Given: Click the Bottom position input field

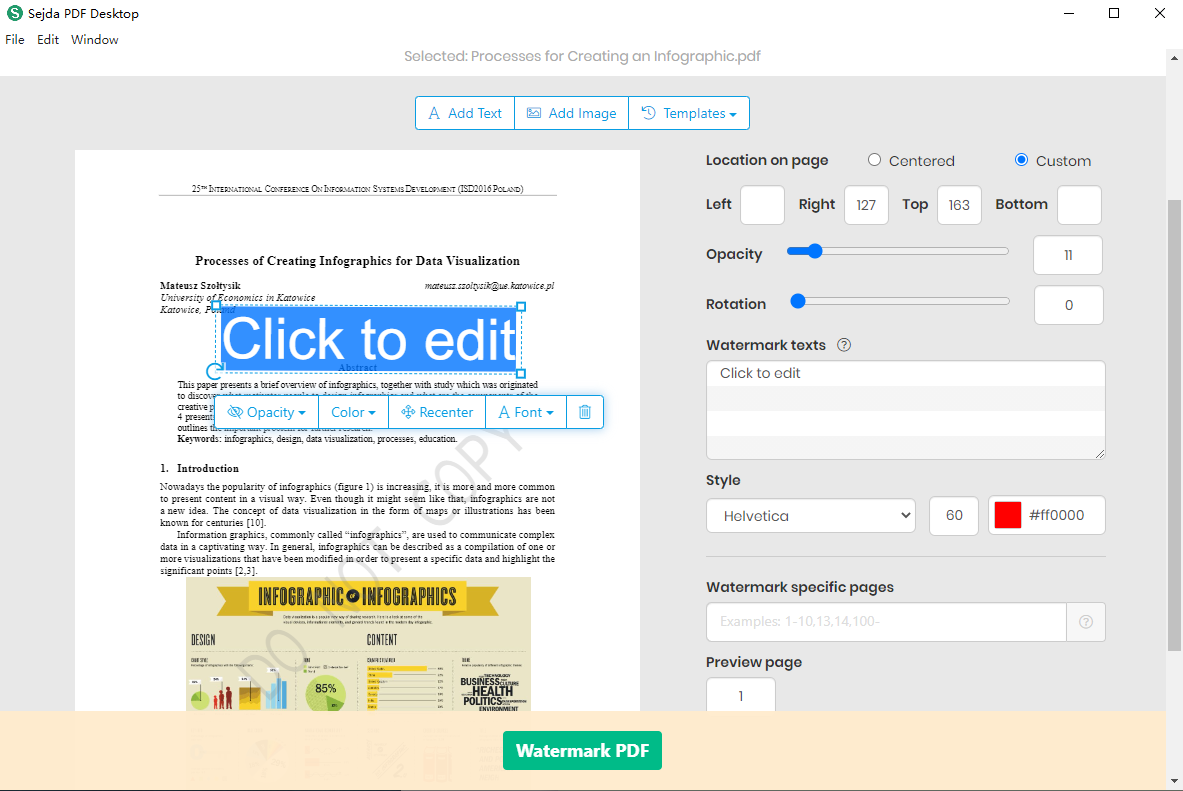Looking at the screenshot, I should tap(1079, 205).
